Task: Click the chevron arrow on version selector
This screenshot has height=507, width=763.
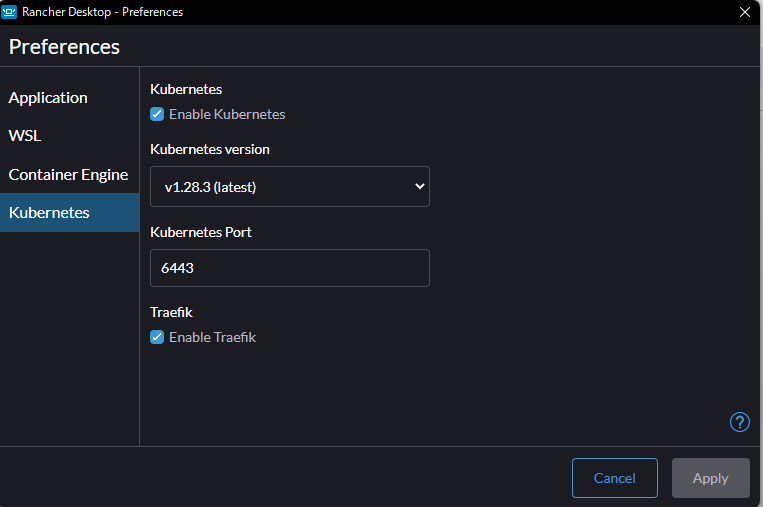Action: tap(418, 186)
